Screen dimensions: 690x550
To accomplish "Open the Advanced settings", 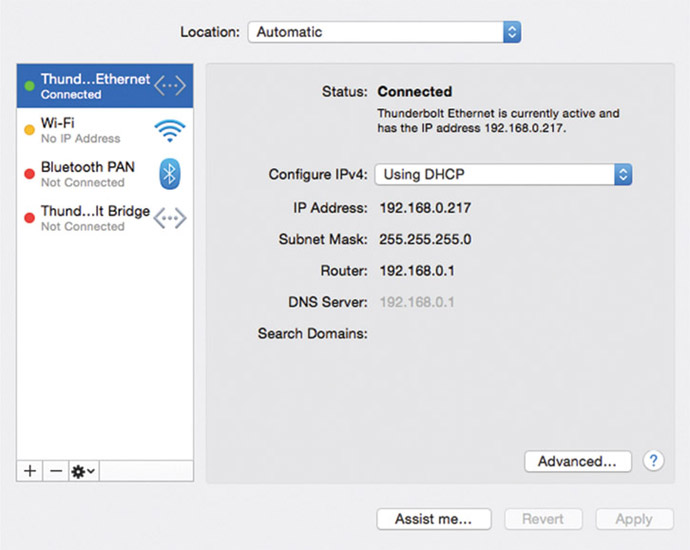I will pyautogui.click(x=578, y=461).
